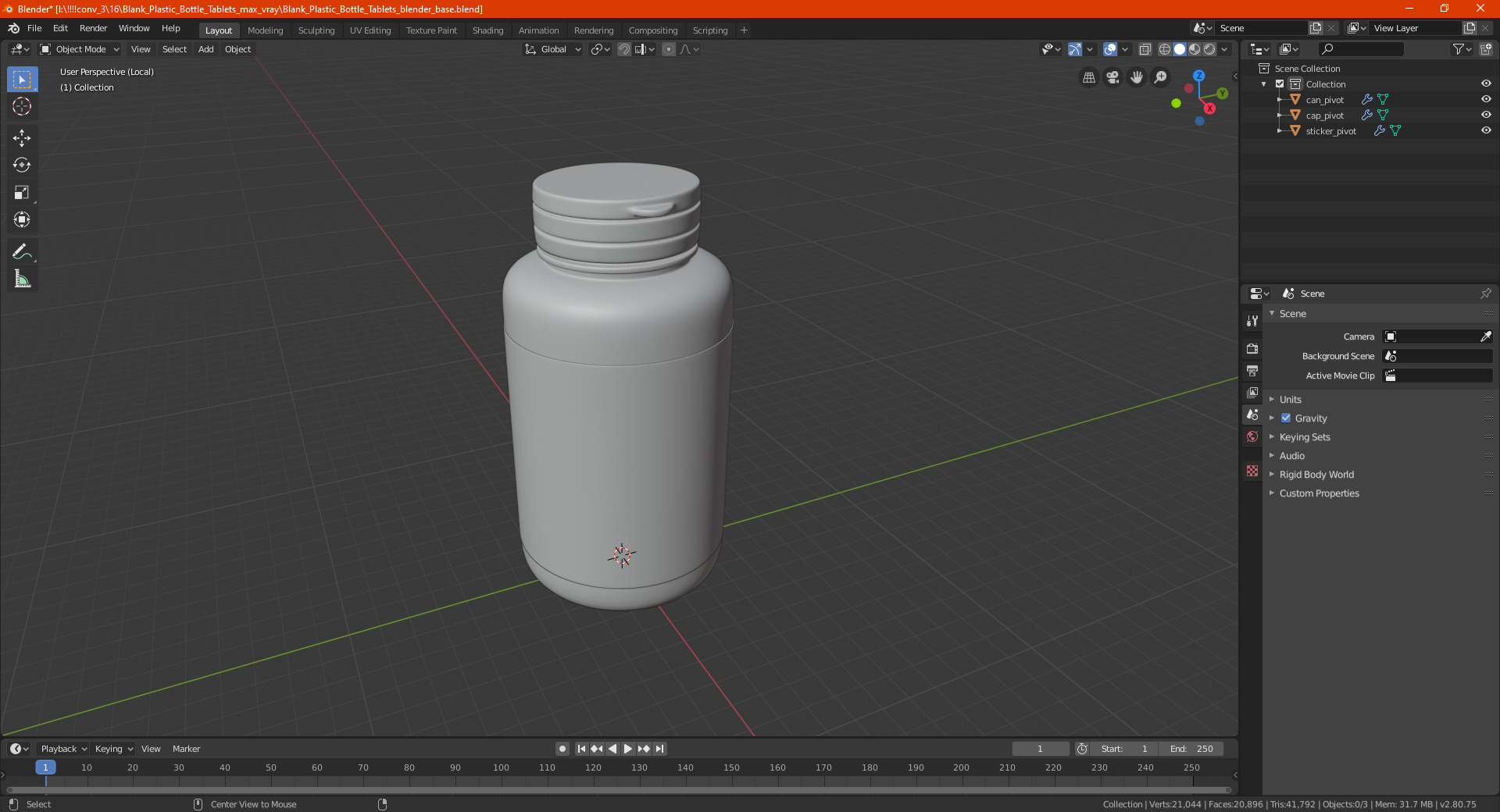Open the Render properties tab
This screenshot has height=812, width=1500.
pyautogui.click(x=1252, y=348)
